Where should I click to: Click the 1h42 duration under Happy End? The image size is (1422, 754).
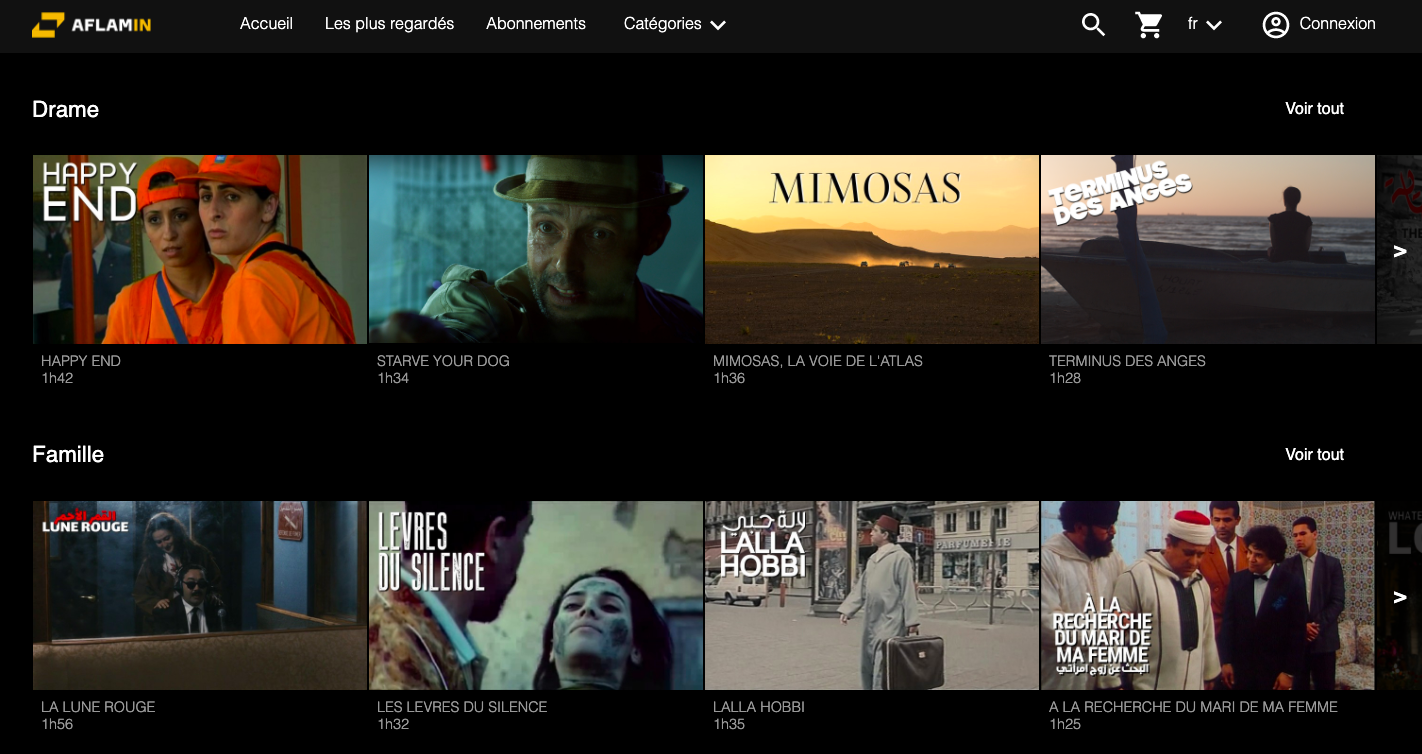click(x=57, y=378)
